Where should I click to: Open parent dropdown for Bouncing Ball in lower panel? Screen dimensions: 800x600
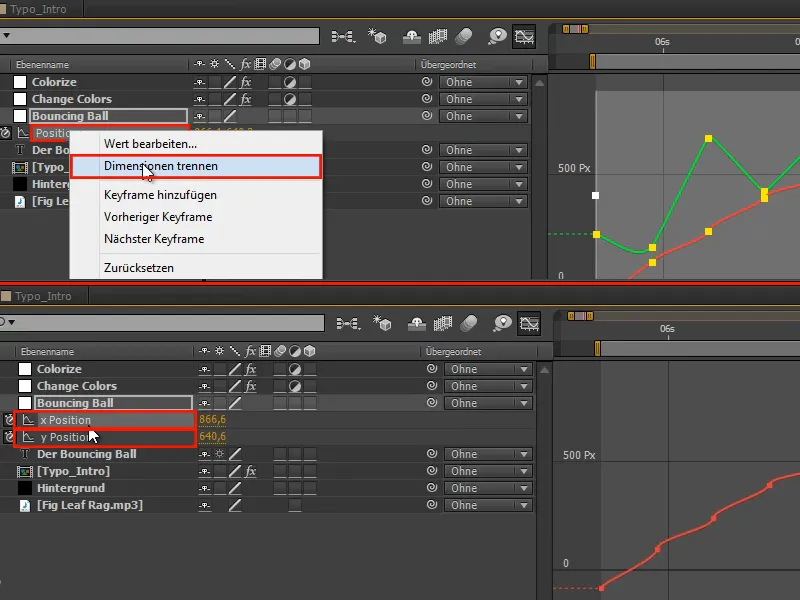coord(488,403)
